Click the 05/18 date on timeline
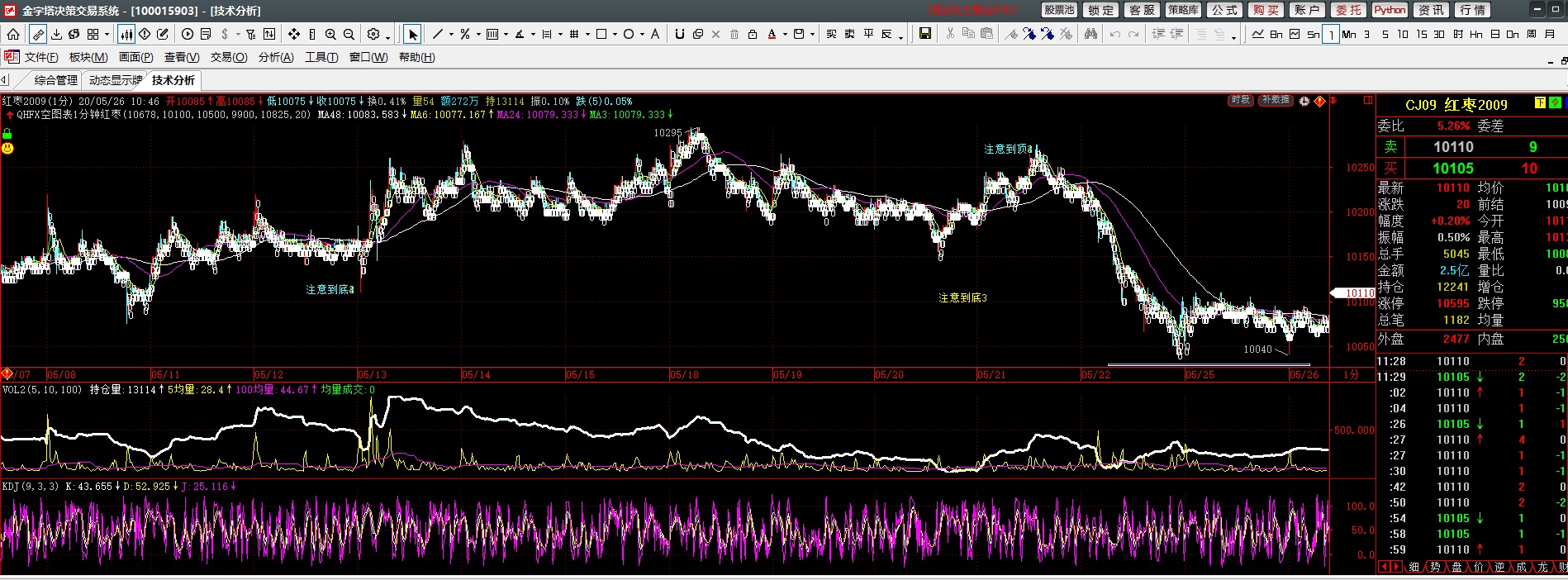Screen dimensions: 1568x580 point(684,374)
